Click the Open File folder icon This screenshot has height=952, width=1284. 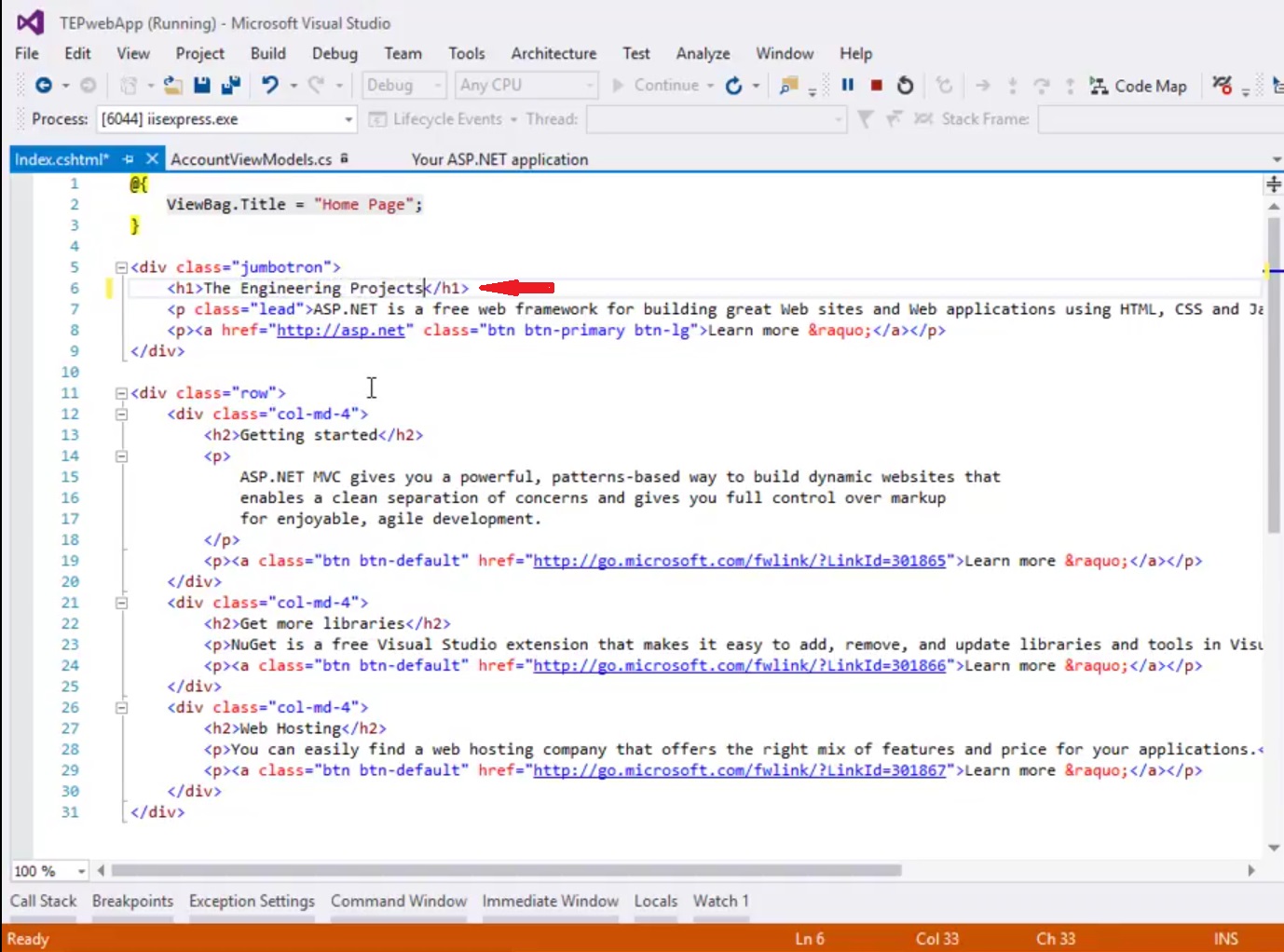(x=172, y=86)
